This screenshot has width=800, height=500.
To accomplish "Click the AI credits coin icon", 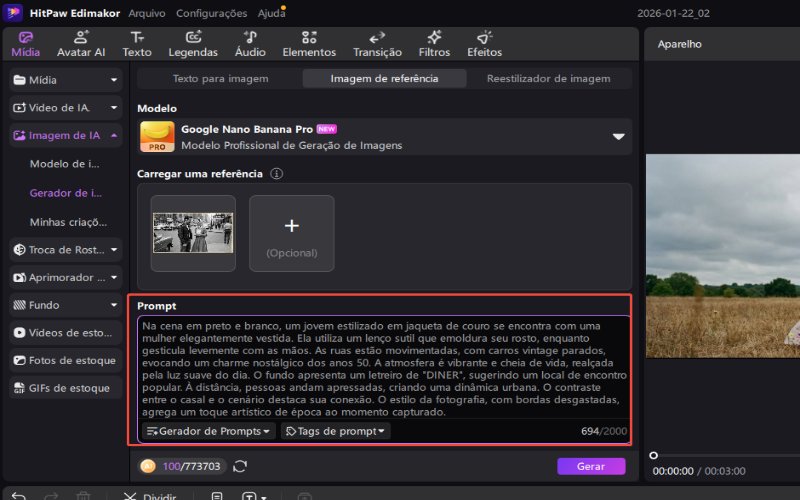I will point(148,466).
